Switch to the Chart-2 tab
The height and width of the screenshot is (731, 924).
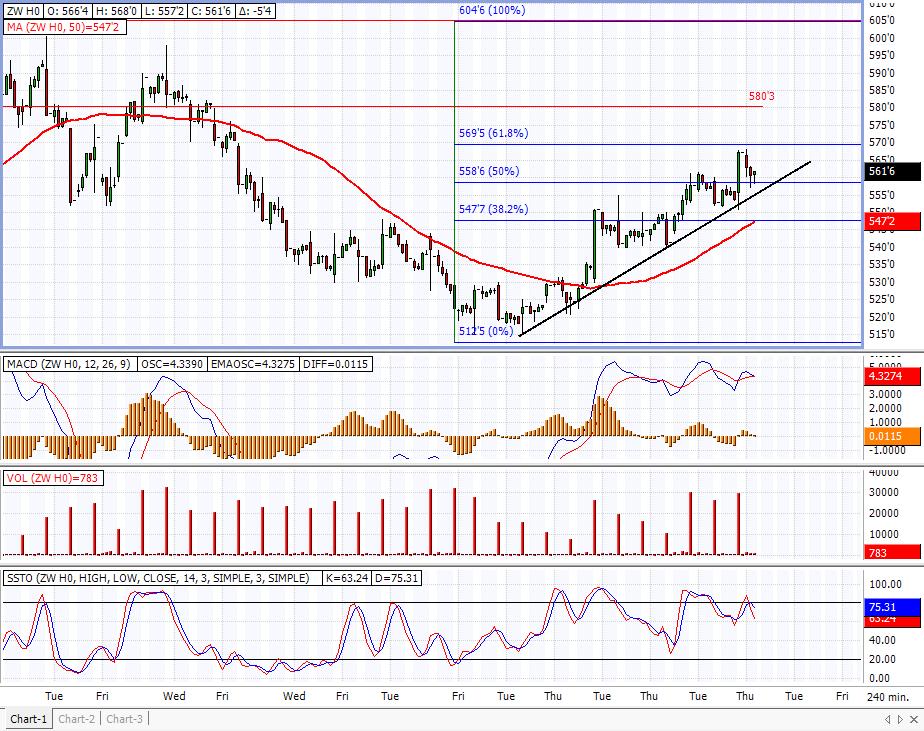pyautogui.click(x=77, y=719)
